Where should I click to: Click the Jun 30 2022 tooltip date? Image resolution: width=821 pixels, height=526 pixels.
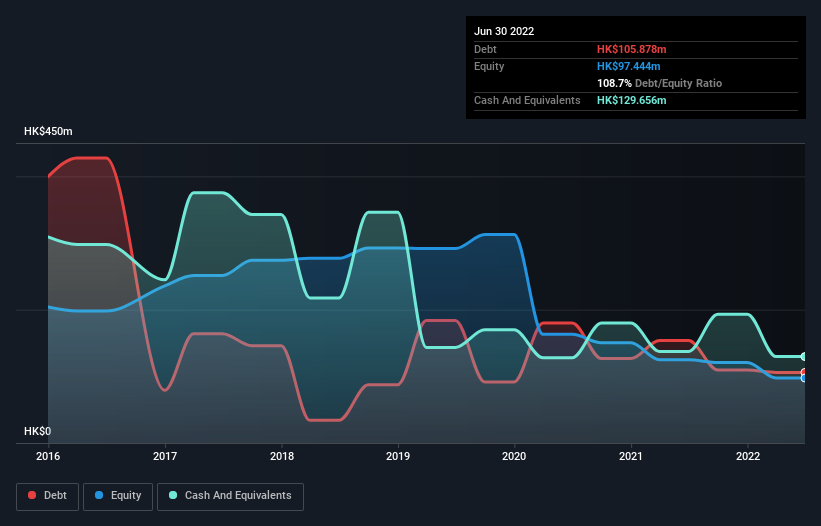click(x=504, y=31)
